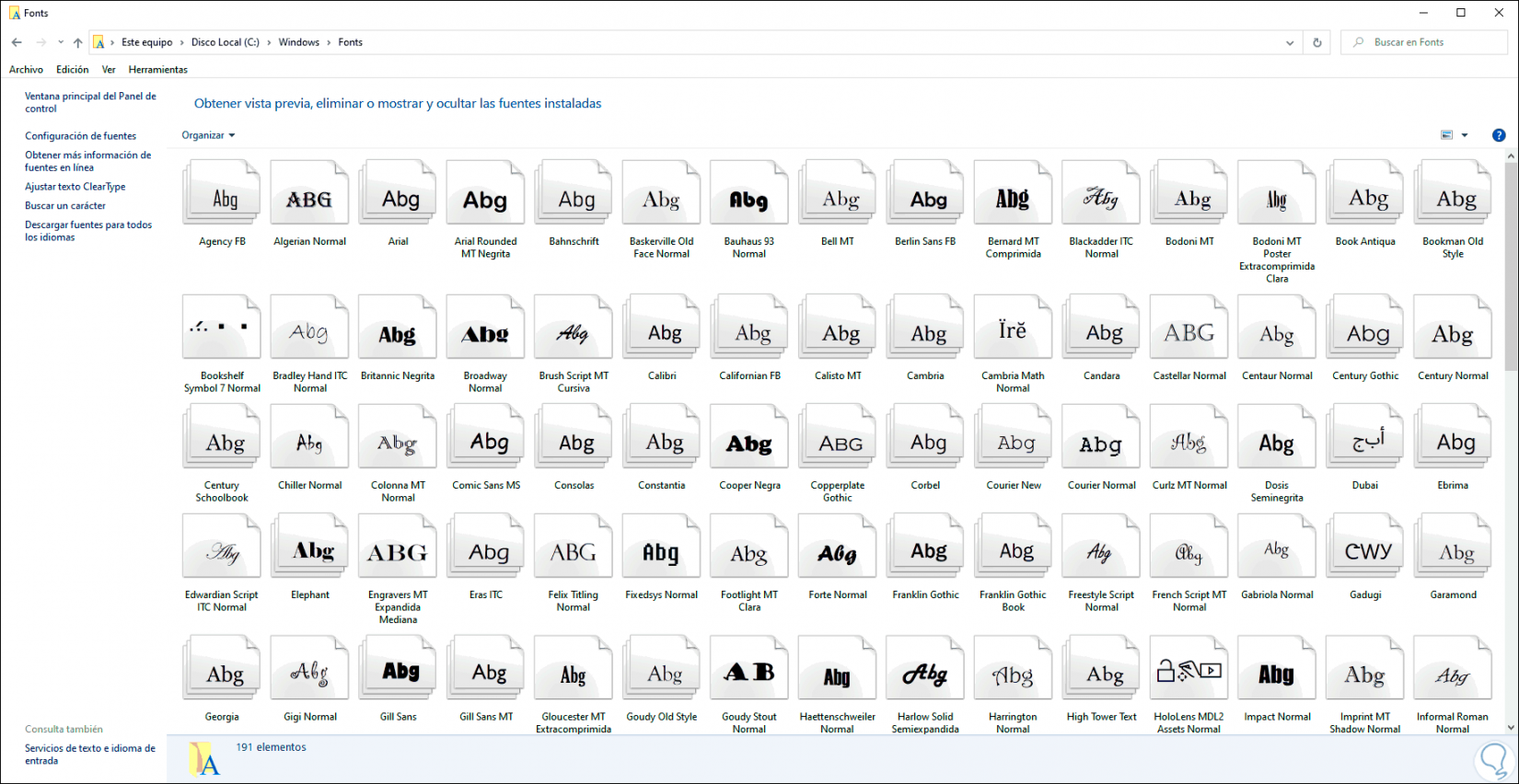1519x784 pixels.
Task: Go back to the previous folder
Action: click(x=17, y=42)
